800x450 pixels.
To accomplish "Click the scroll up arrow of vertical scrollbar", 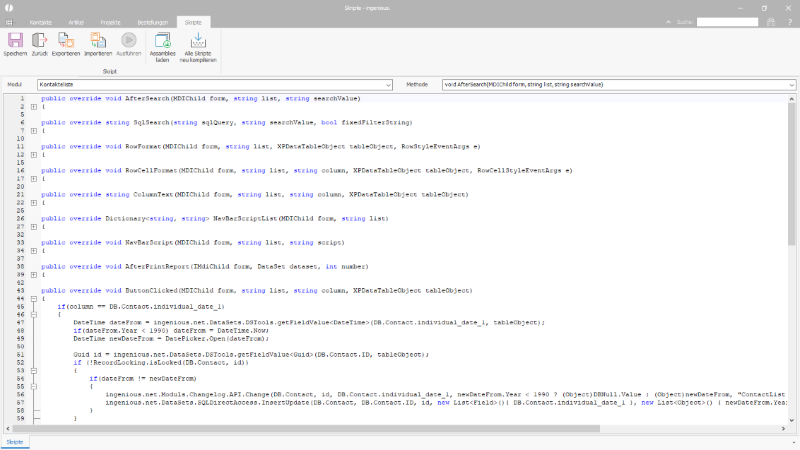I will [791, 99].
